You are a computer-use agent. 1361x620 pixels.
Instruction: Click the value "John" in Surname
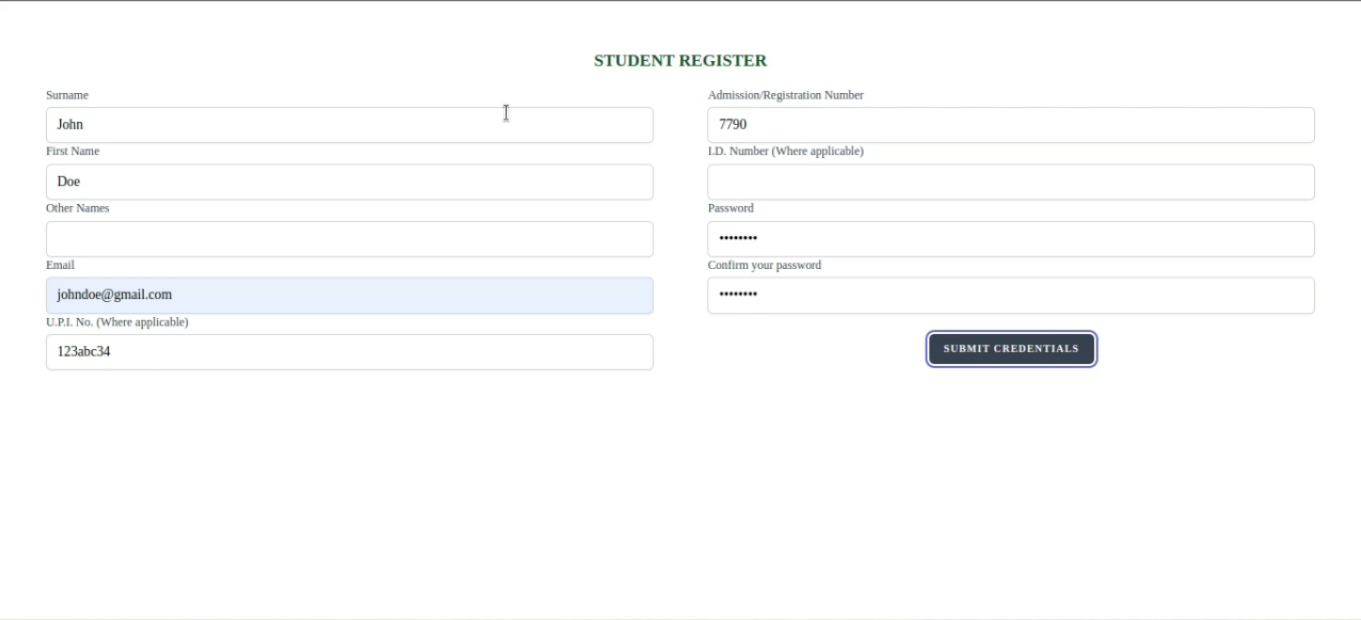tap(70, 124)
